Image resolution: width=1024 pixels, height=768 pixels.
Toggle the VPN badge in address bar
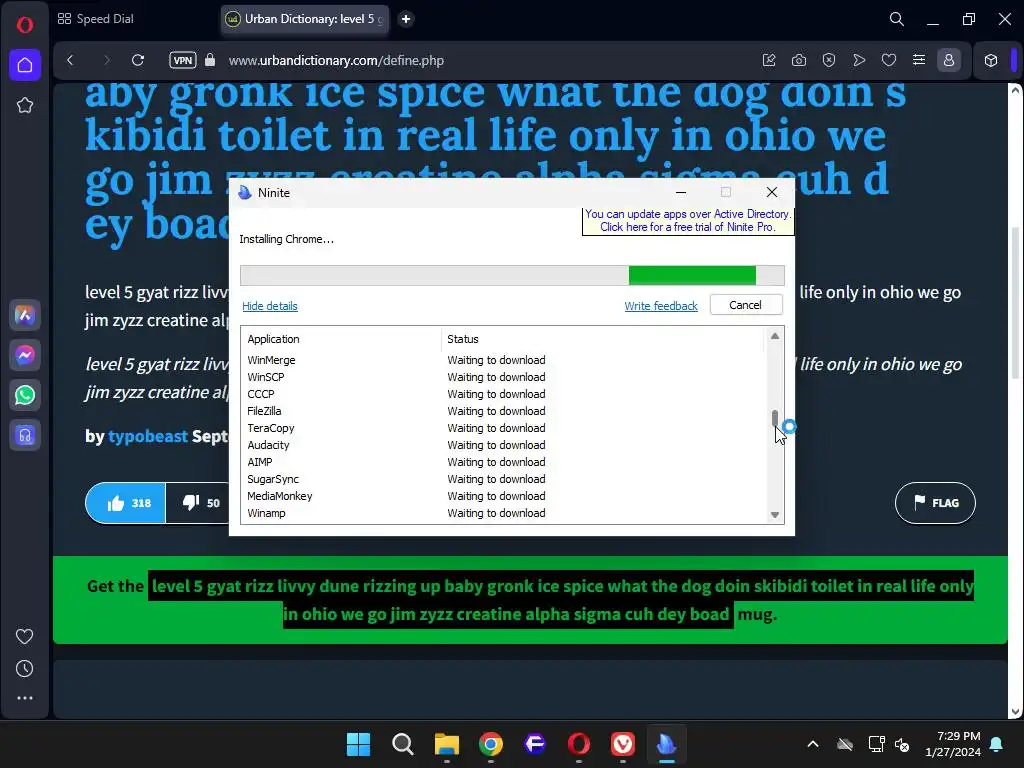click(183, 60)
